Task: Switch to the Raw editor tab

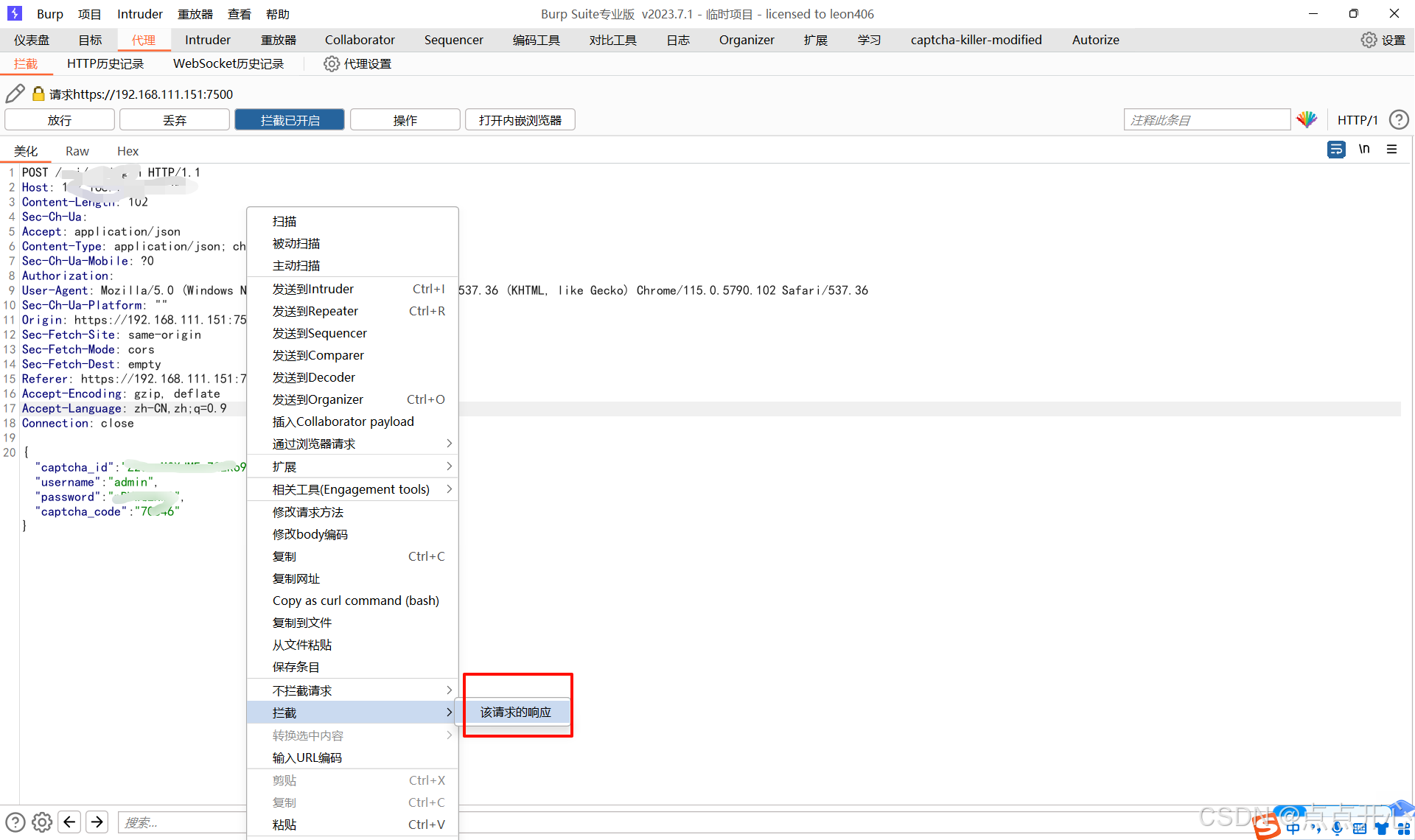Action: tap(77, 150)
